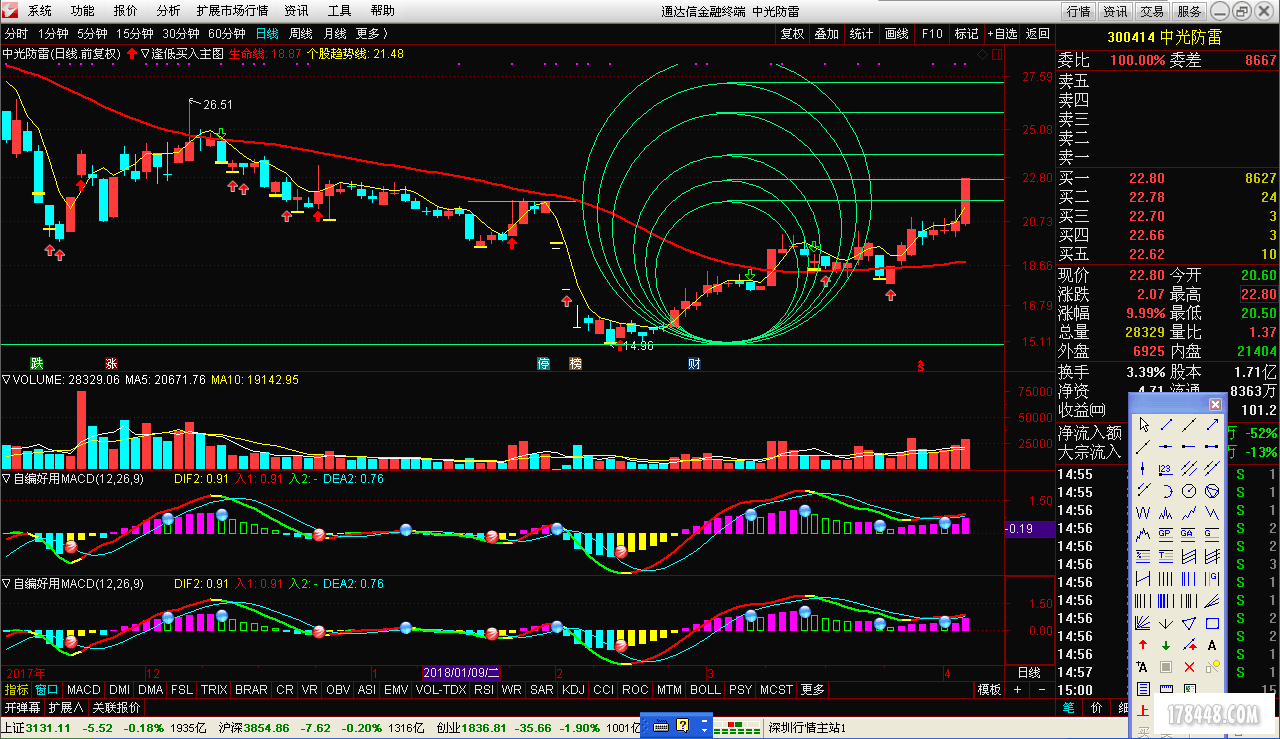
Task: Click the red X delete drawing tool
Action: pyautogui.click(x=1189, y=667)
